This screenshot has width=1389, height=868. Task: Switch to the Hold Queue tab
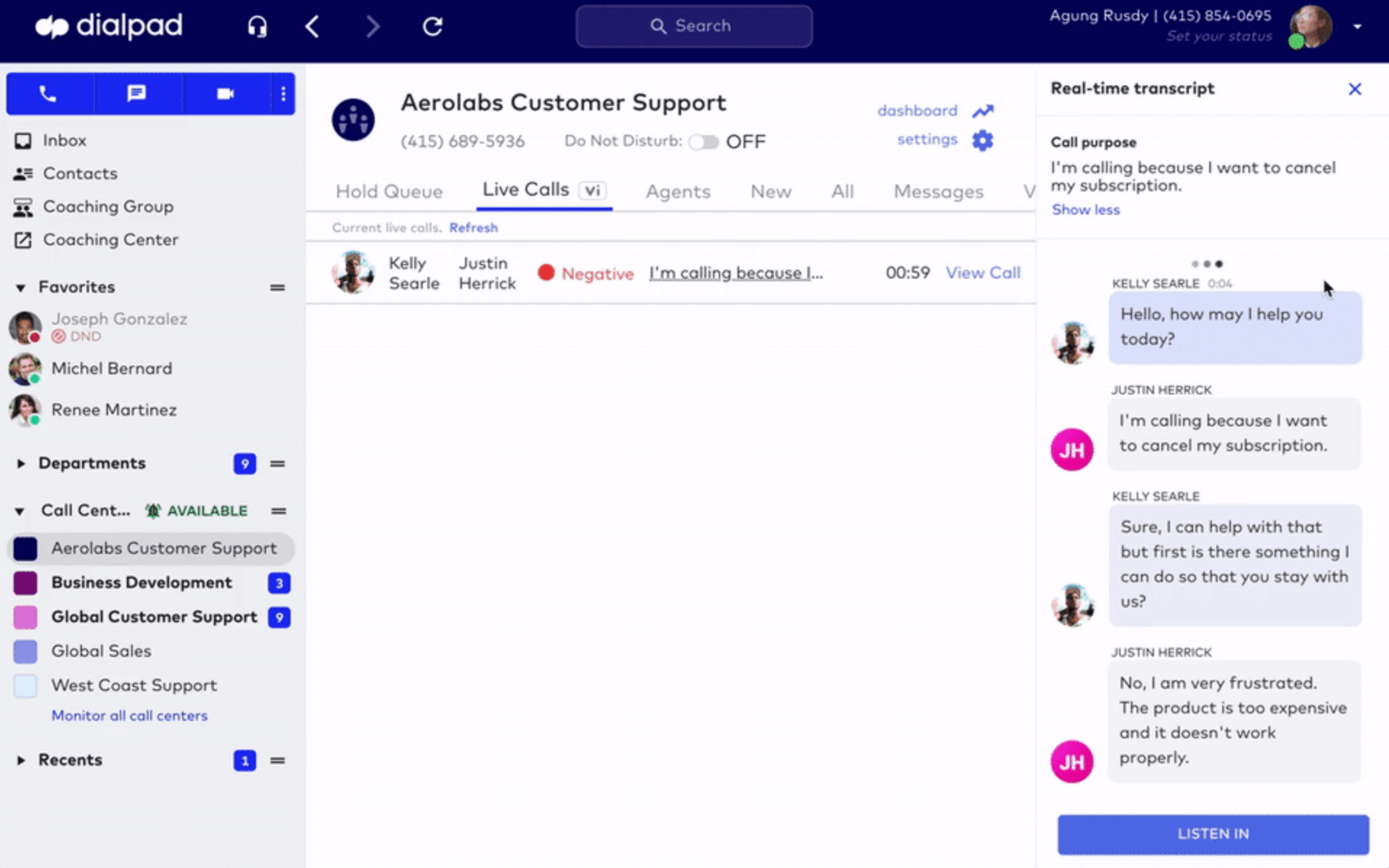coord(389,191)
